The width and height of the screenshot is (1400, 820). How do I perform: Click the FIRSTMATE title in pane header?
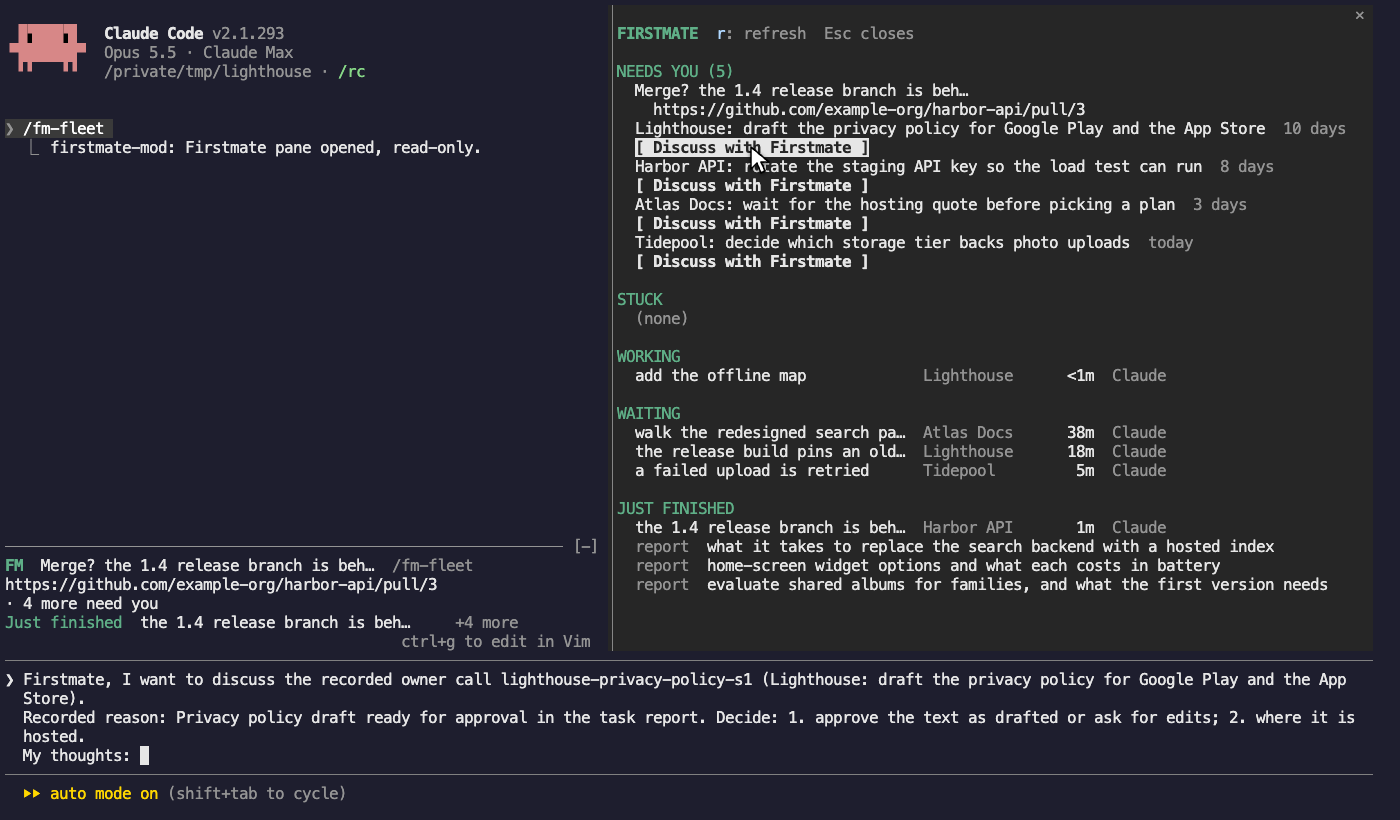(x=657, y=33)
